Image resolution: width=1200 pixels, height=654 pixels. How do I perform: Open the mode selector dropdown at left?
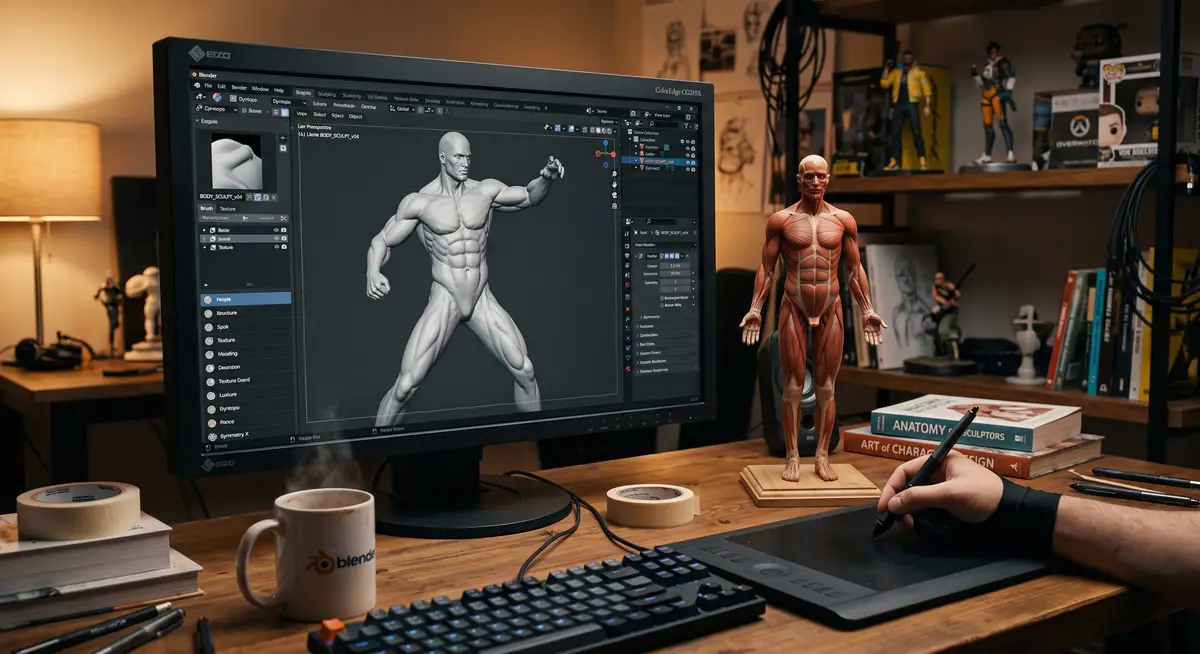coord(216,109)
